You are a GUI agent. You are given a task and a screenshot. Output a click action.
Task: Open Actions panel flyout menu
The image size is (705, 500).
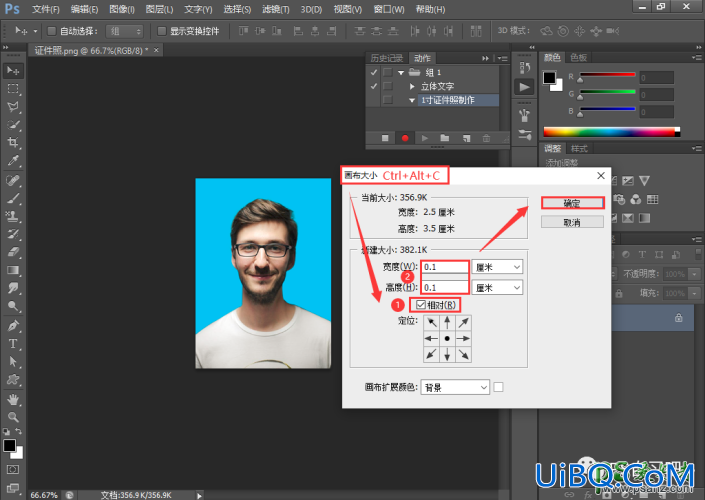click(x=503, y=58)
